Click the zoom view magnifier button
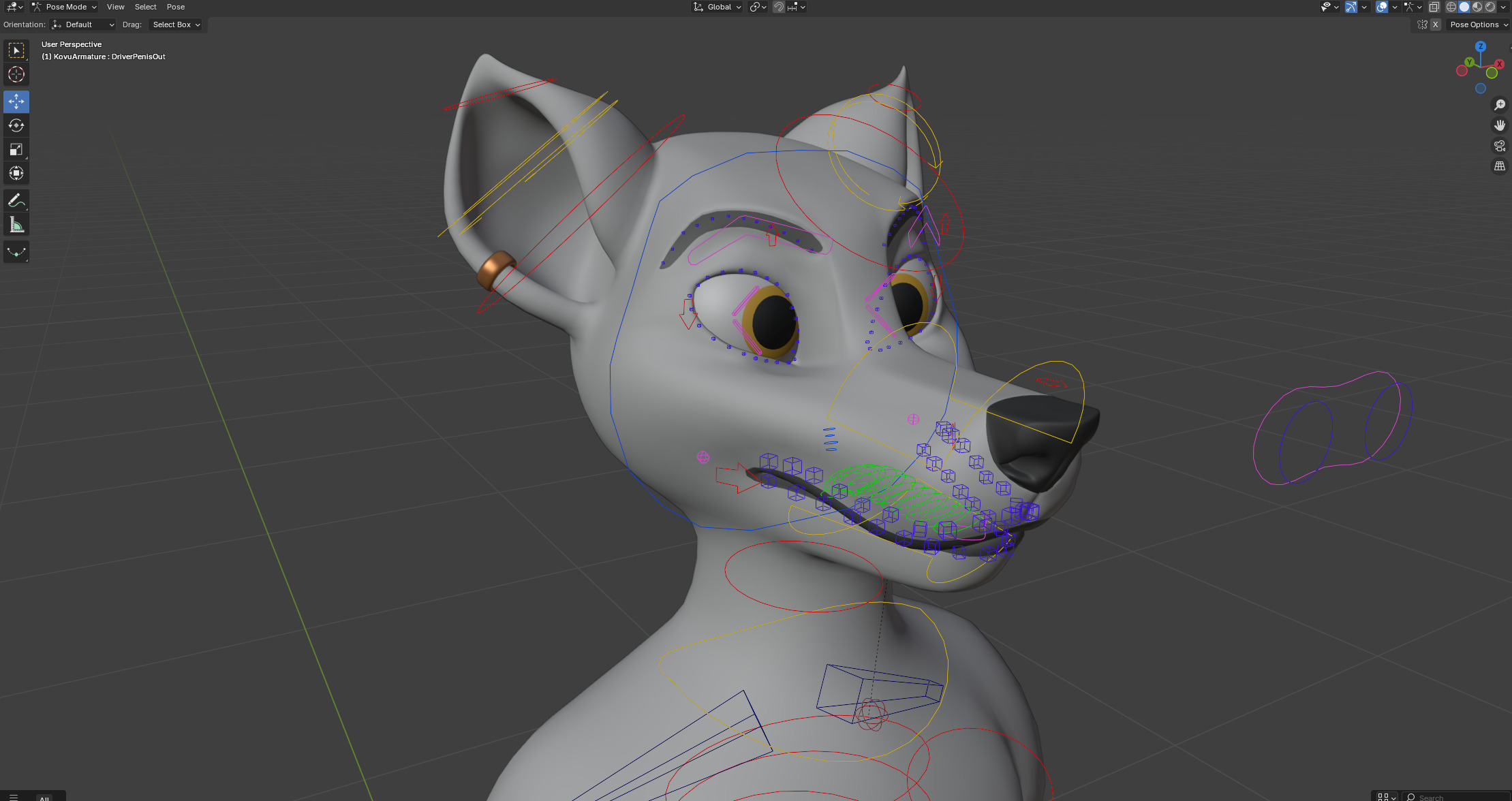The image size is (1512, 801). click(x=1500, y=105)
